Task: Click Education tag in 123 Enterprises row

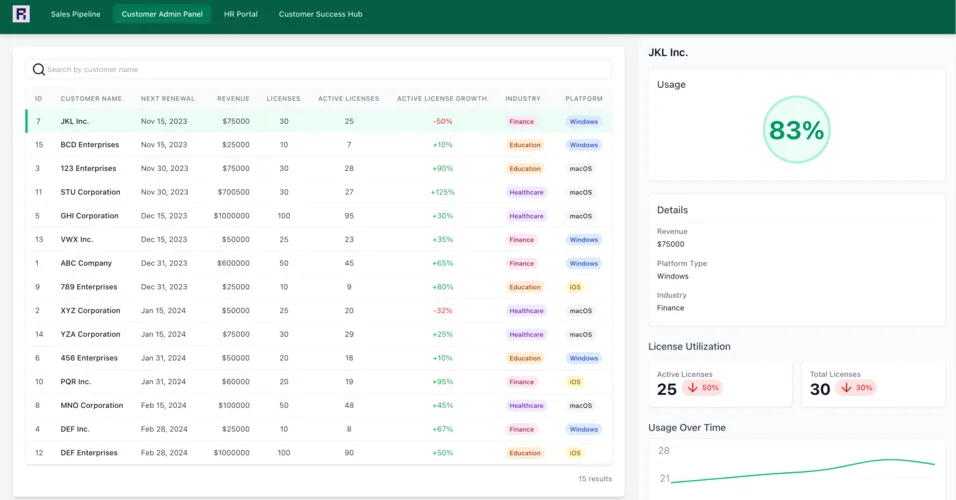Action: 525,168
